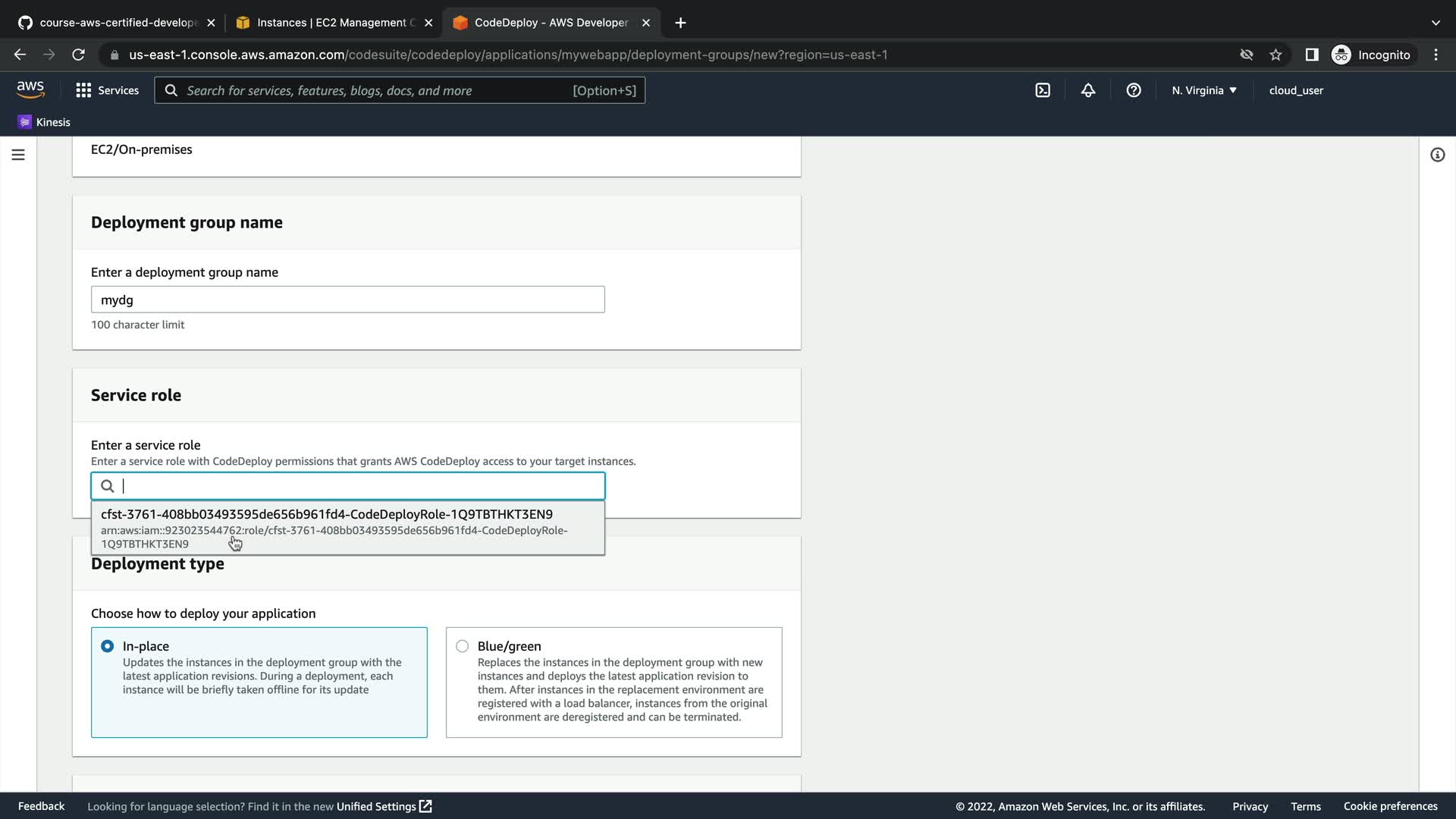Open the notifications bell icon
The width and height of the screenshot is (1456, 819).
click(x=1088, y=90)
